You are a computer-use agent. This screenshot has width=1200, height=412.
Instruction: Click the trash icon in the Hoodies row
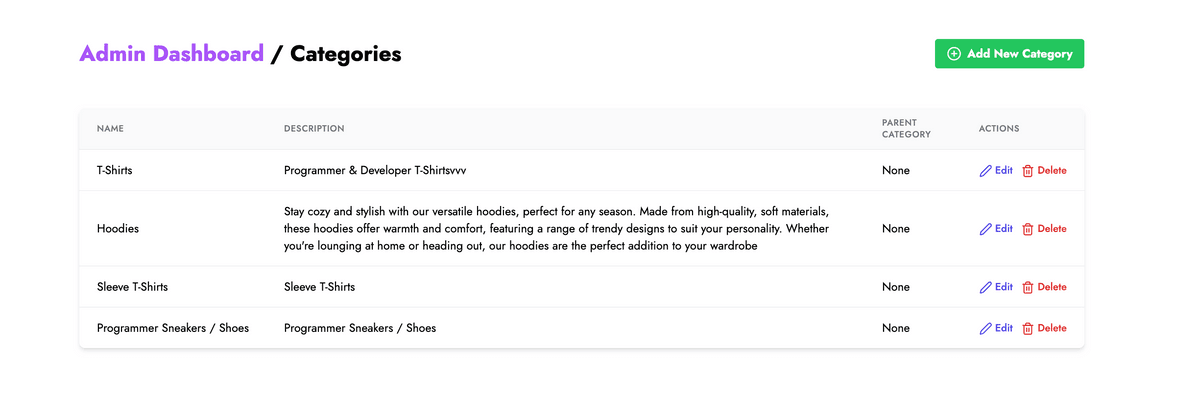(x=1027, y=229)
